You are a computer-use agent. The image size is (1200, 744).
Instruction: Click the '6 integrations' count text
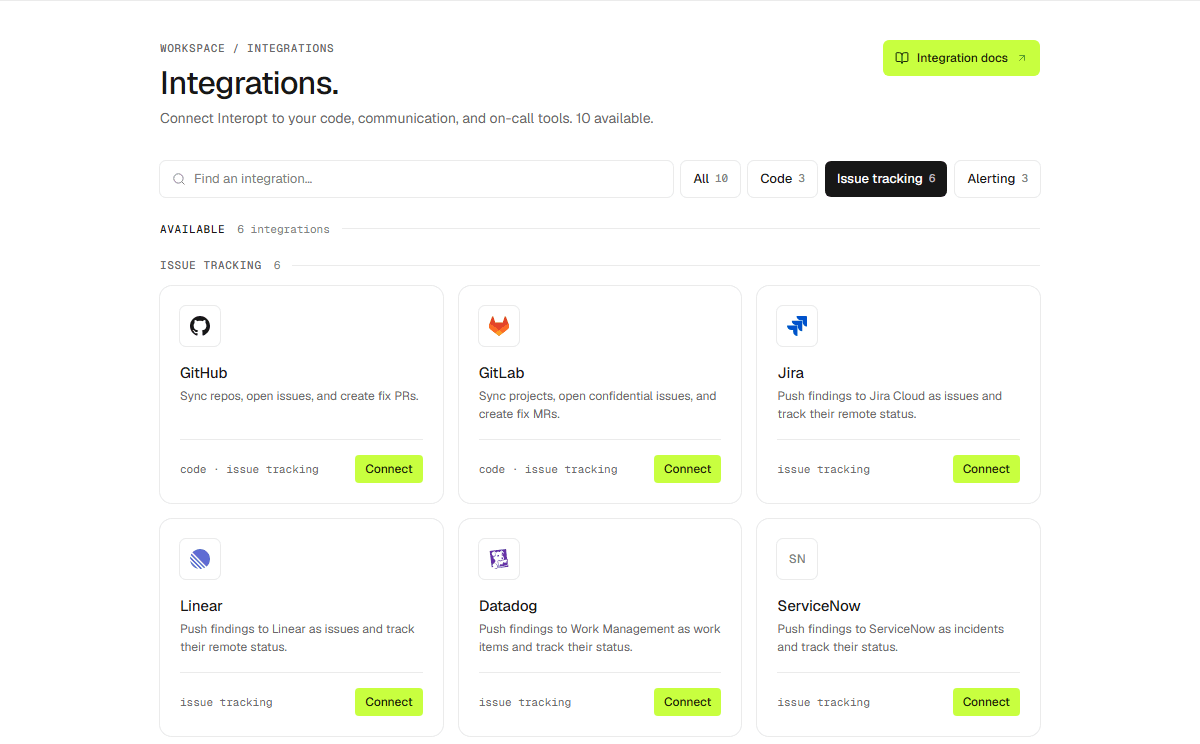pos(283,229)
